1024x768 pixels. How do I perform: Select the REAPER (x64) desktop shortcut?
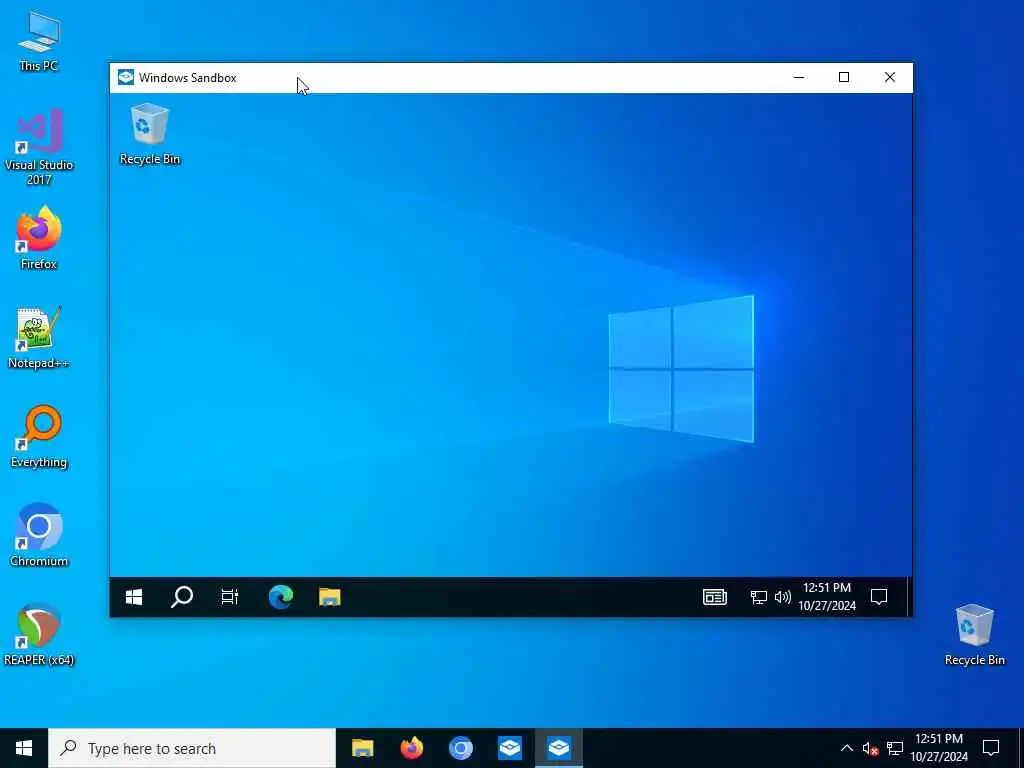tap(39, 635)
